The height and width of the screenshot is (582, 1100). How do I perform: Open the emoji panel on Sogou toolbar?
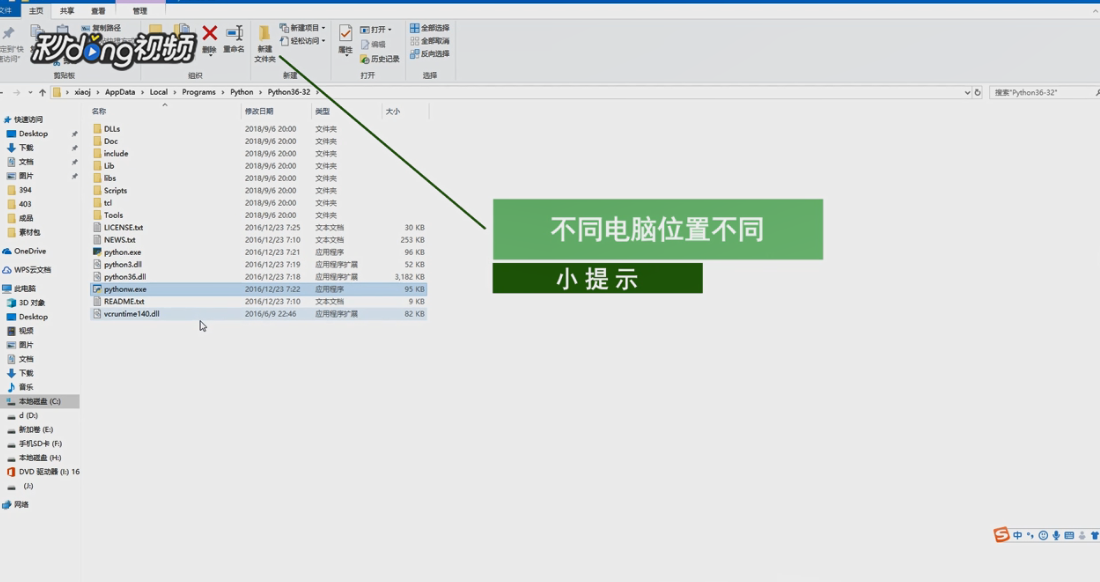[x=1043, y=535]
